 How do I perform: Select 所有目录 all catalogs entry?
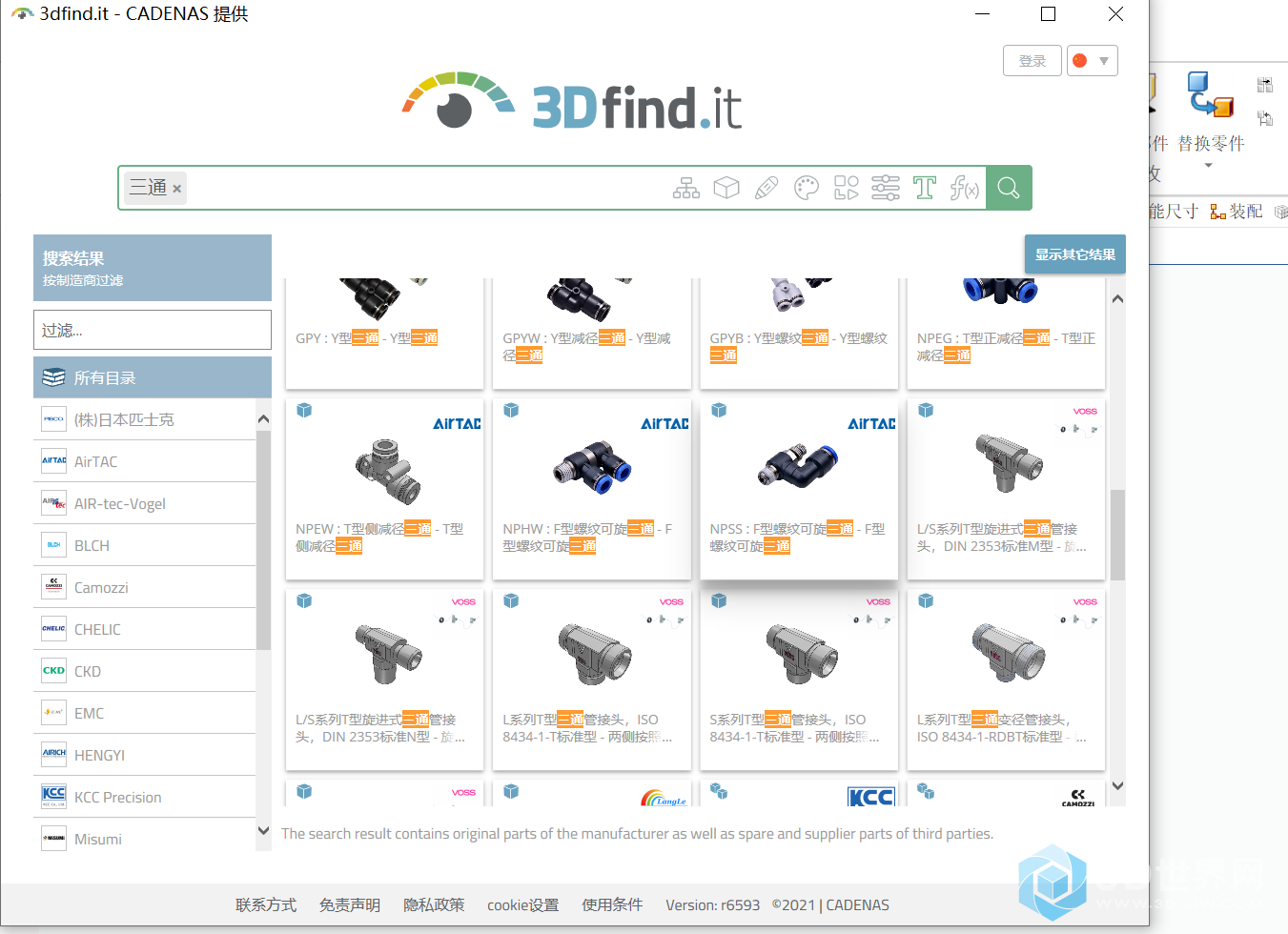click(x=153, y=377)
